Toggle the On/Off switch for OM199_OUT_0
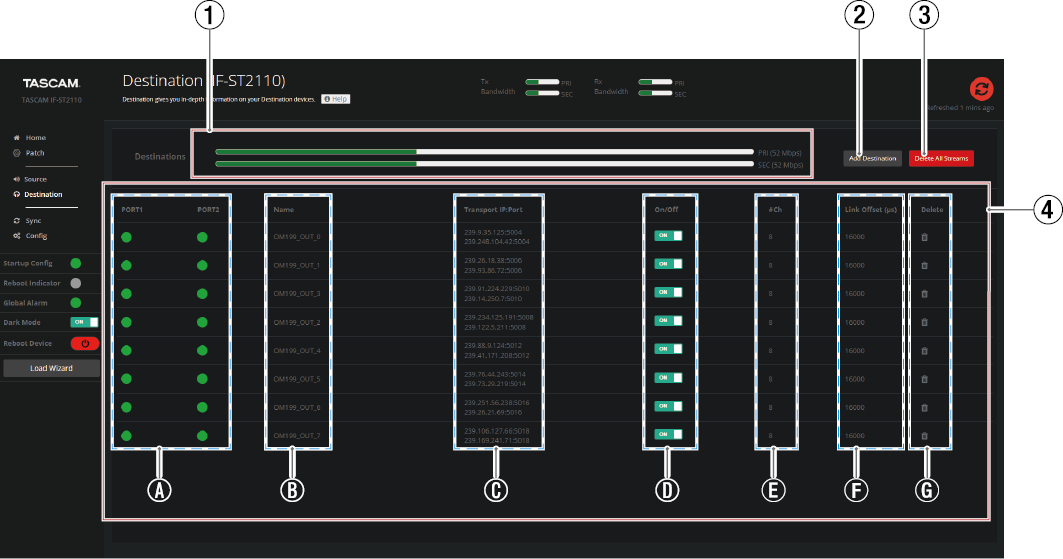The width and height of the screenshot is (1063, 559). point(668,236)
